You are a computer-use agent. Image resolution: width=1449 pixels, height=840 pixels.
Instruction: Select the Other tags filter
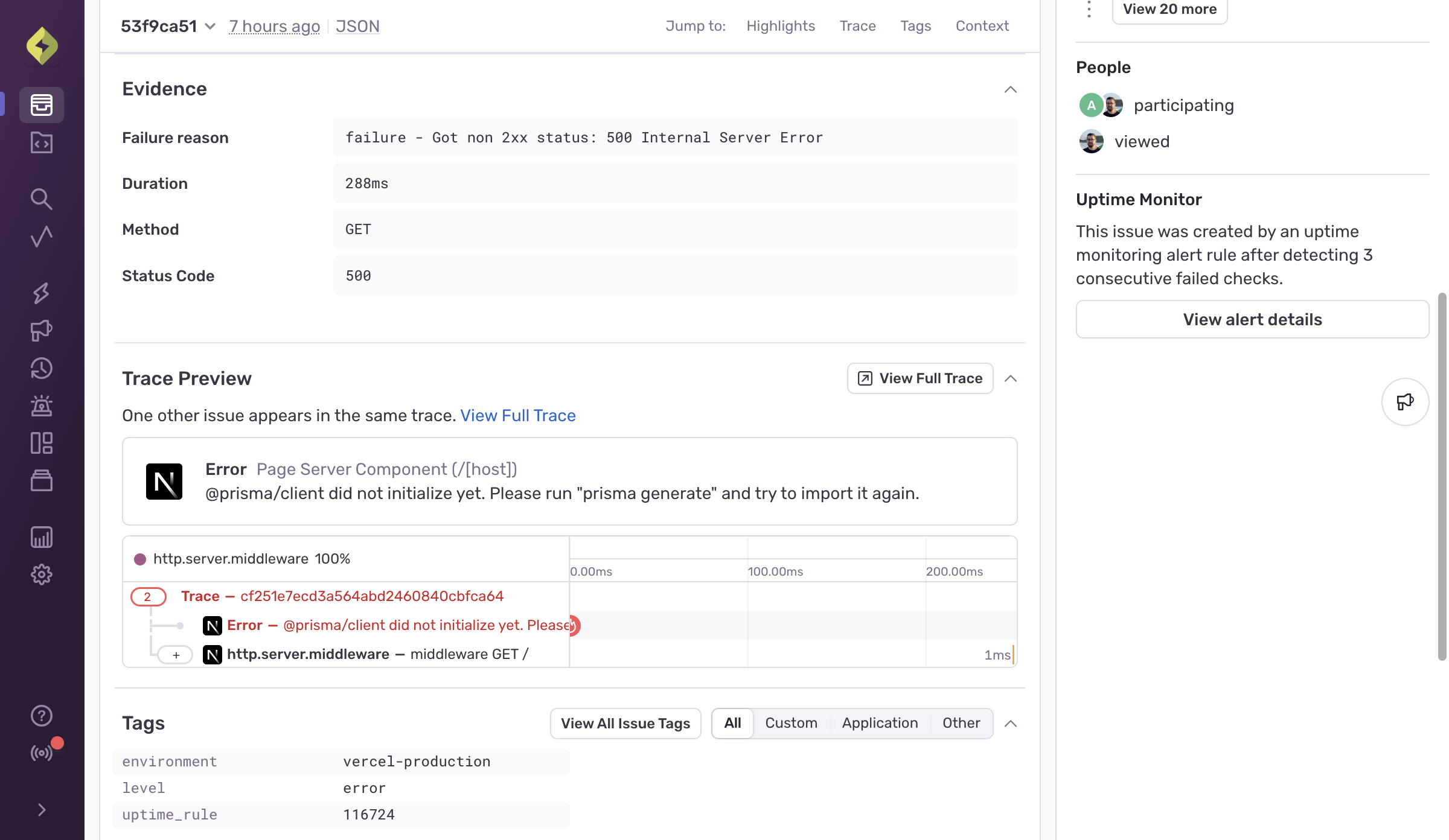[x=961, y=723]
